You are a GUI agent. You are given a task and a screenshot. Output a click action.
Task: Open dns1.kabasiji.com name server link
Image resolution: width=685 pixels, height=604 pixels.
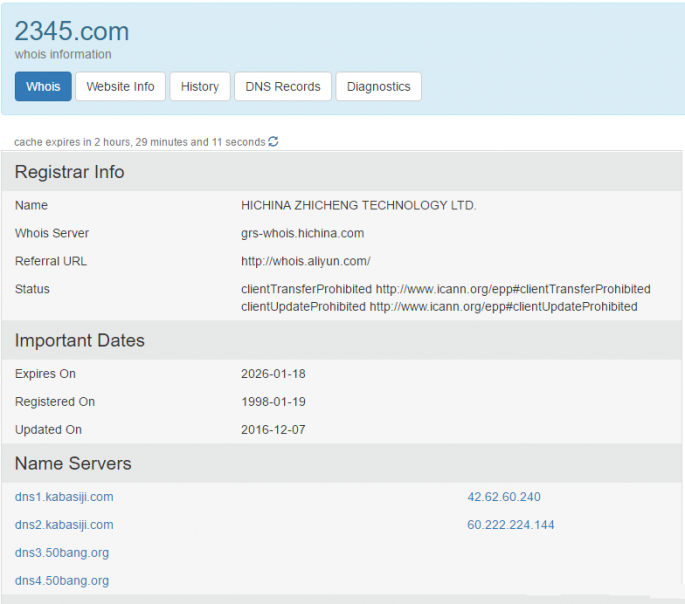coord(64,497)
